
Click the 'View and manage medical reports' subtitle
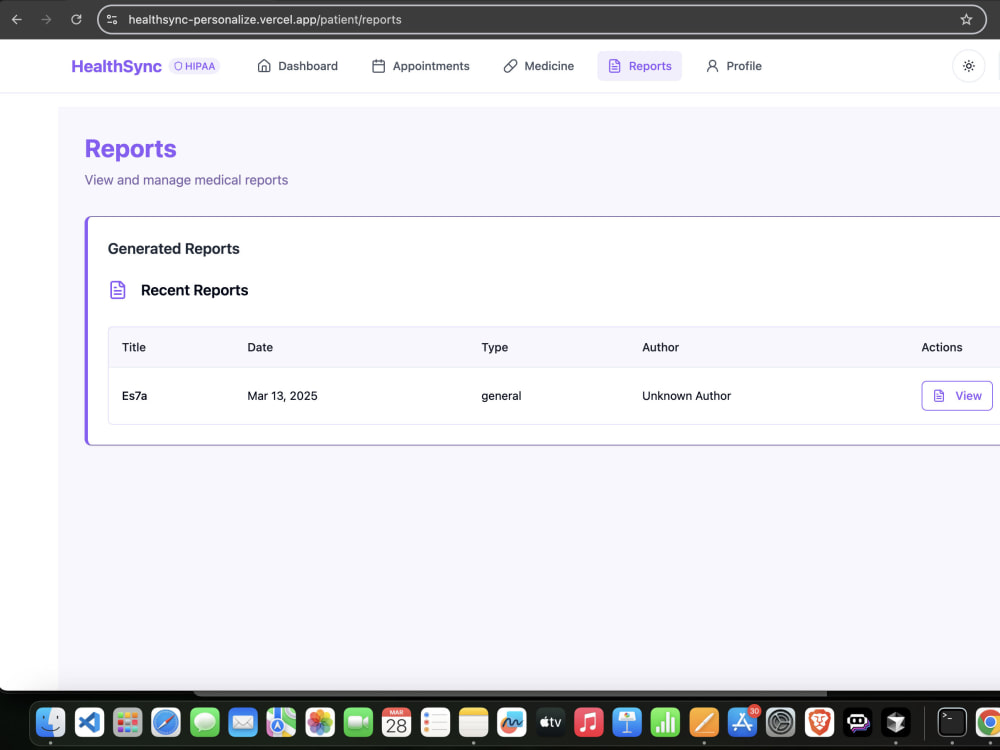(186, 180)
